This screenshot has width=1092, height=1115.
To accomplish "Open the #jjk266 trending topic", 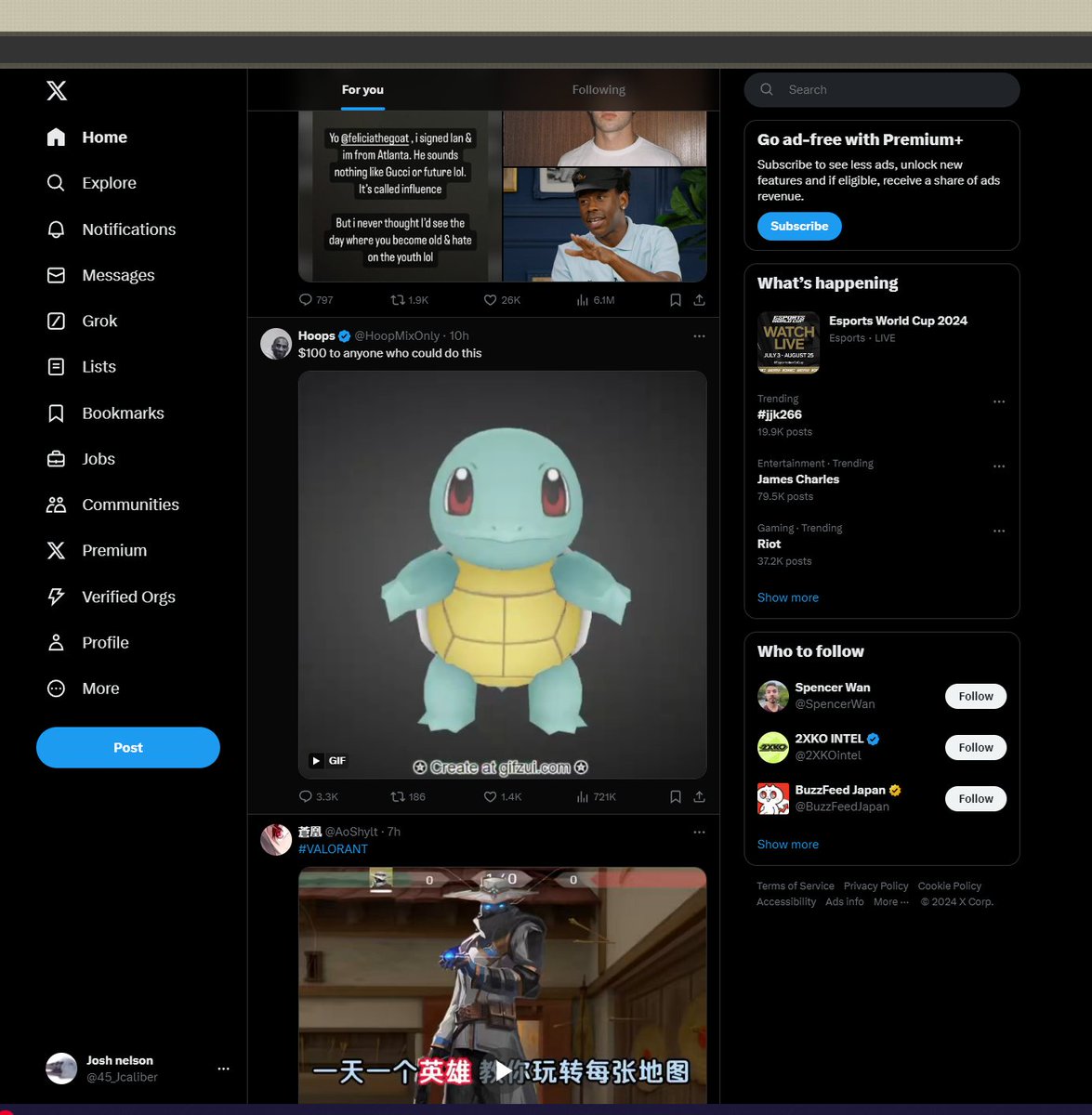I will 780,415.
